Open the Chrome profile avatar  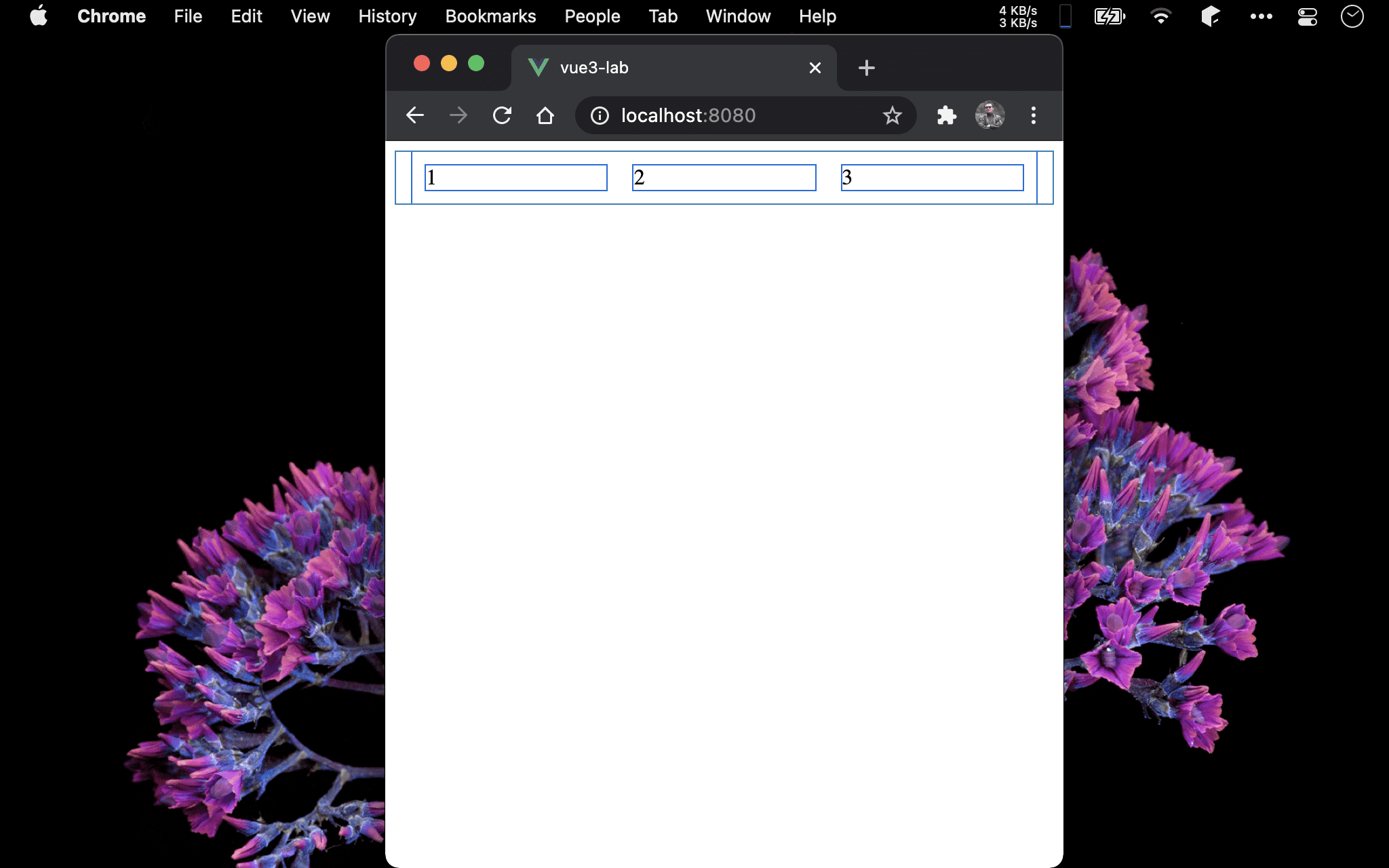click(990, 115)
